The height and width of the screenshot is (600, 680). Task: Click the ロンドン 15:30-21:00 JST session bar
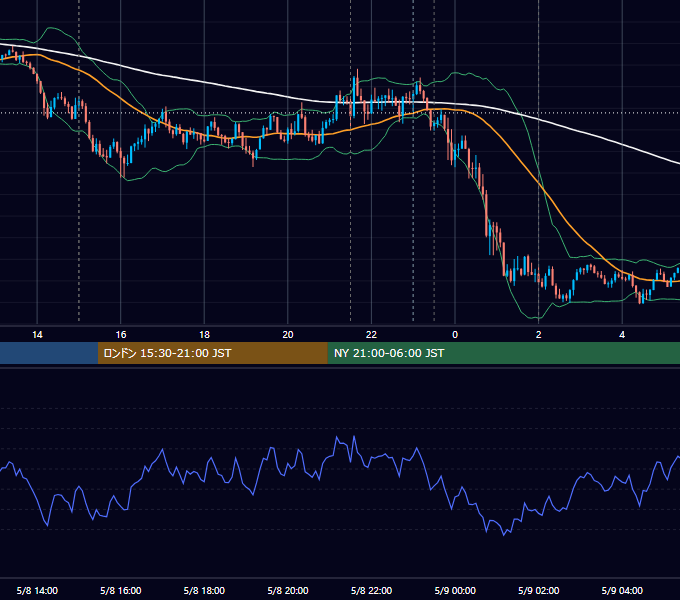click(x=212, y=353)
